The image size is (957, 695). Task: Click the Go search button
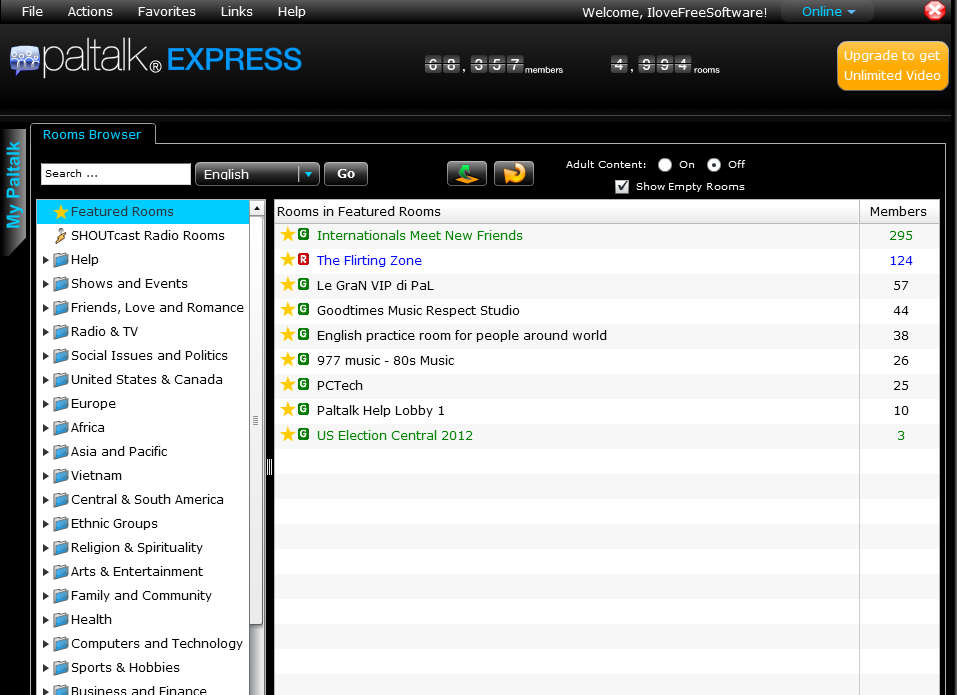[345, 174]
